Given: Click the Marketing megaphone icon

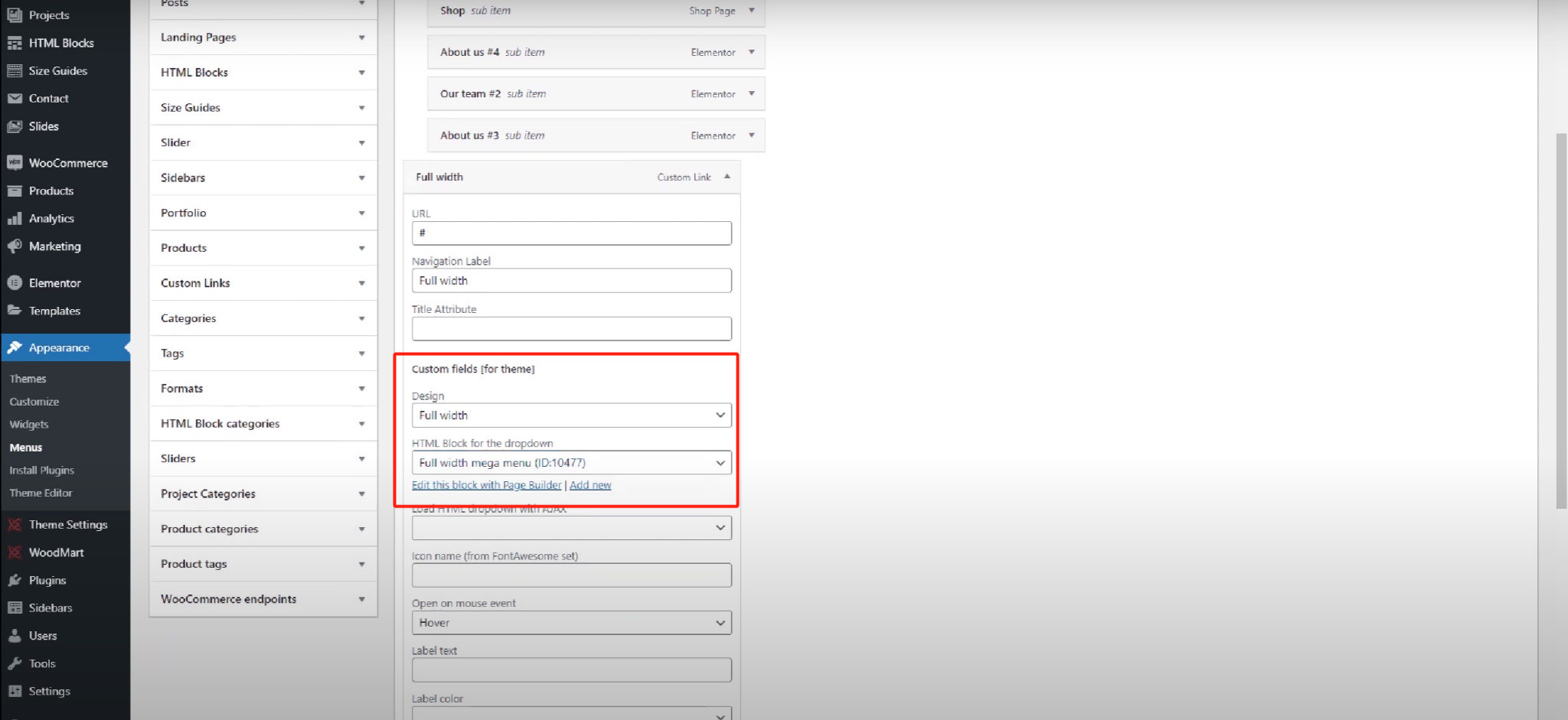Looking at the screenshot, I should (x=15, y=246).
